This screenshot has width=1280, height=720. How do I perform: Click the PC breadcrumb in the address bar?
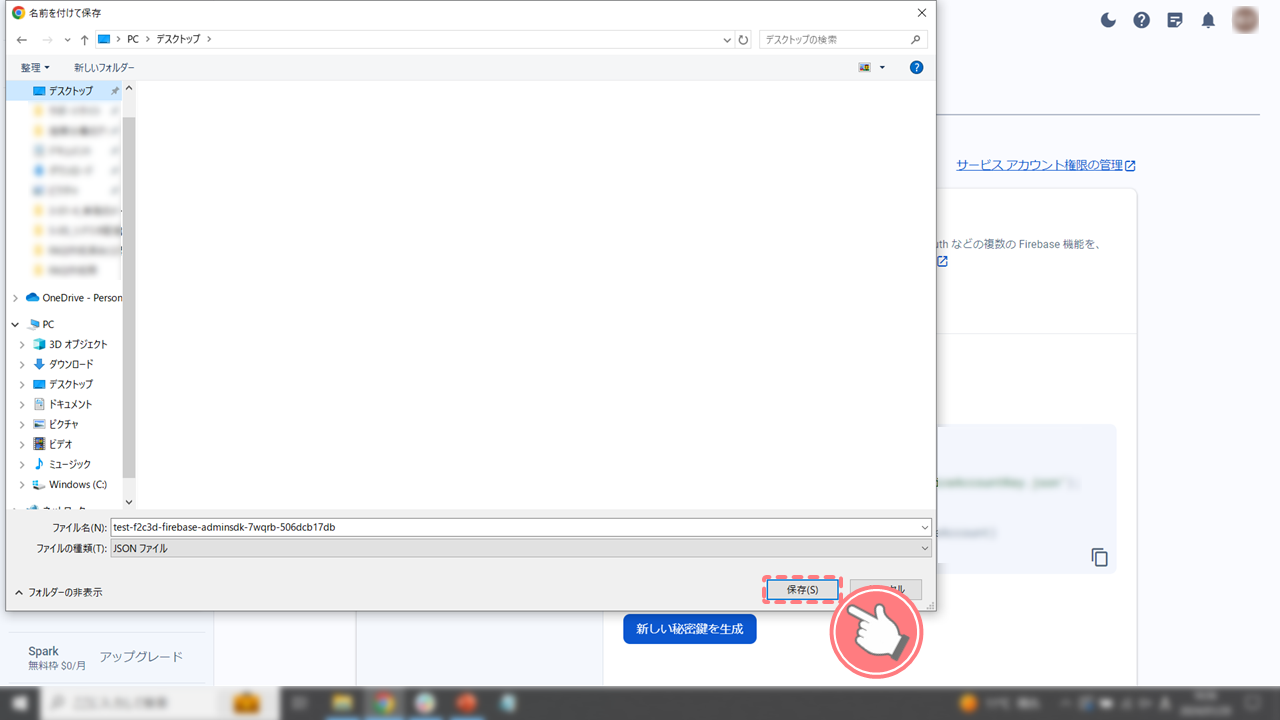click(133, 39)
